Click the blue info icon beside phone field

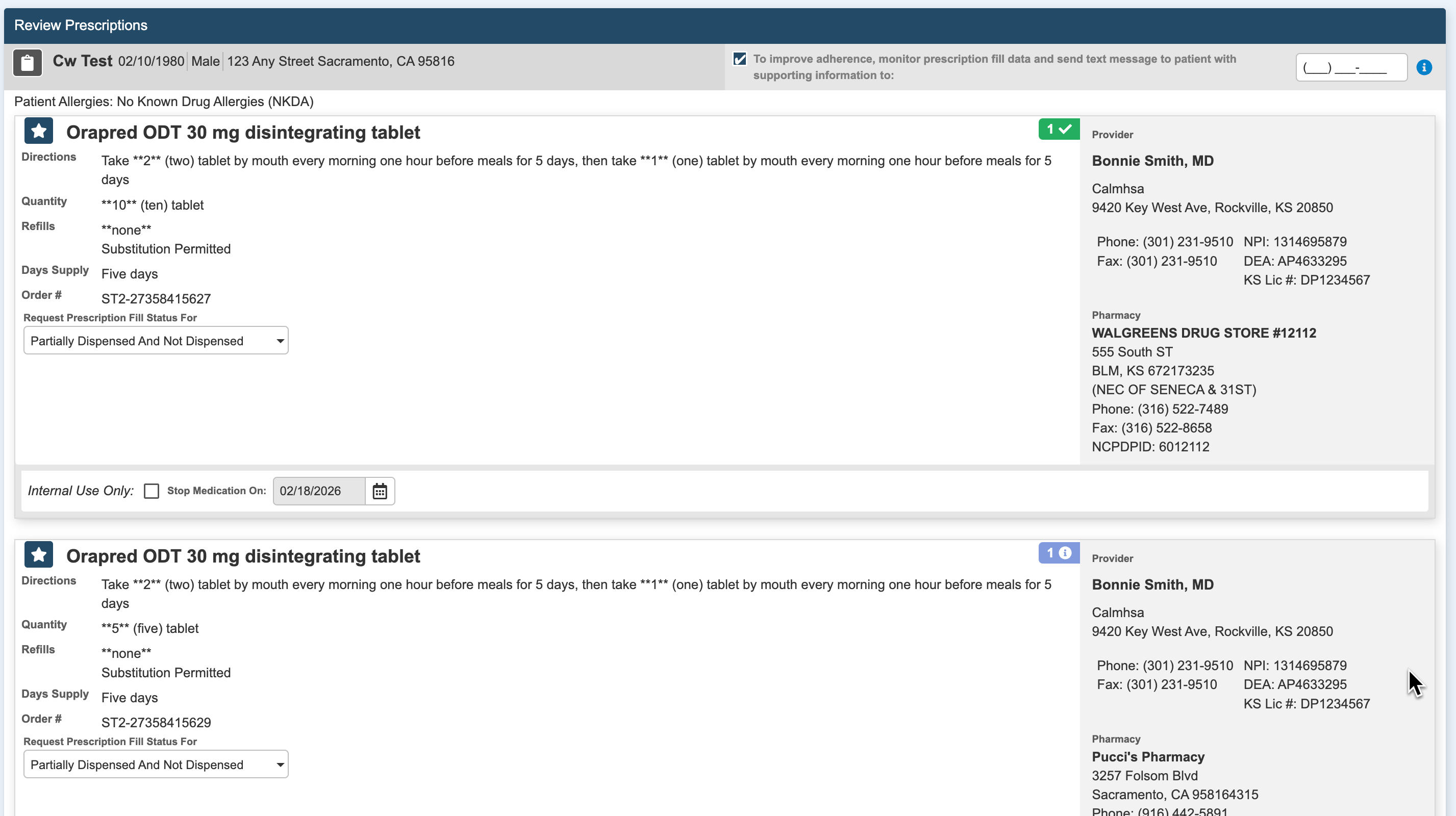[x=1424, y=68]
